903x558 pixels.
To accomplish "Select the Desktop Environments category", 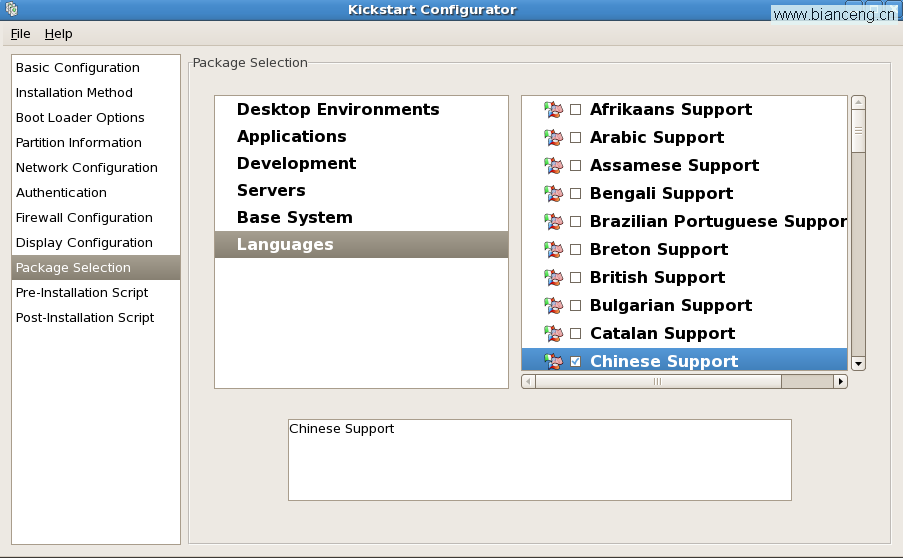I will (338, 109).
